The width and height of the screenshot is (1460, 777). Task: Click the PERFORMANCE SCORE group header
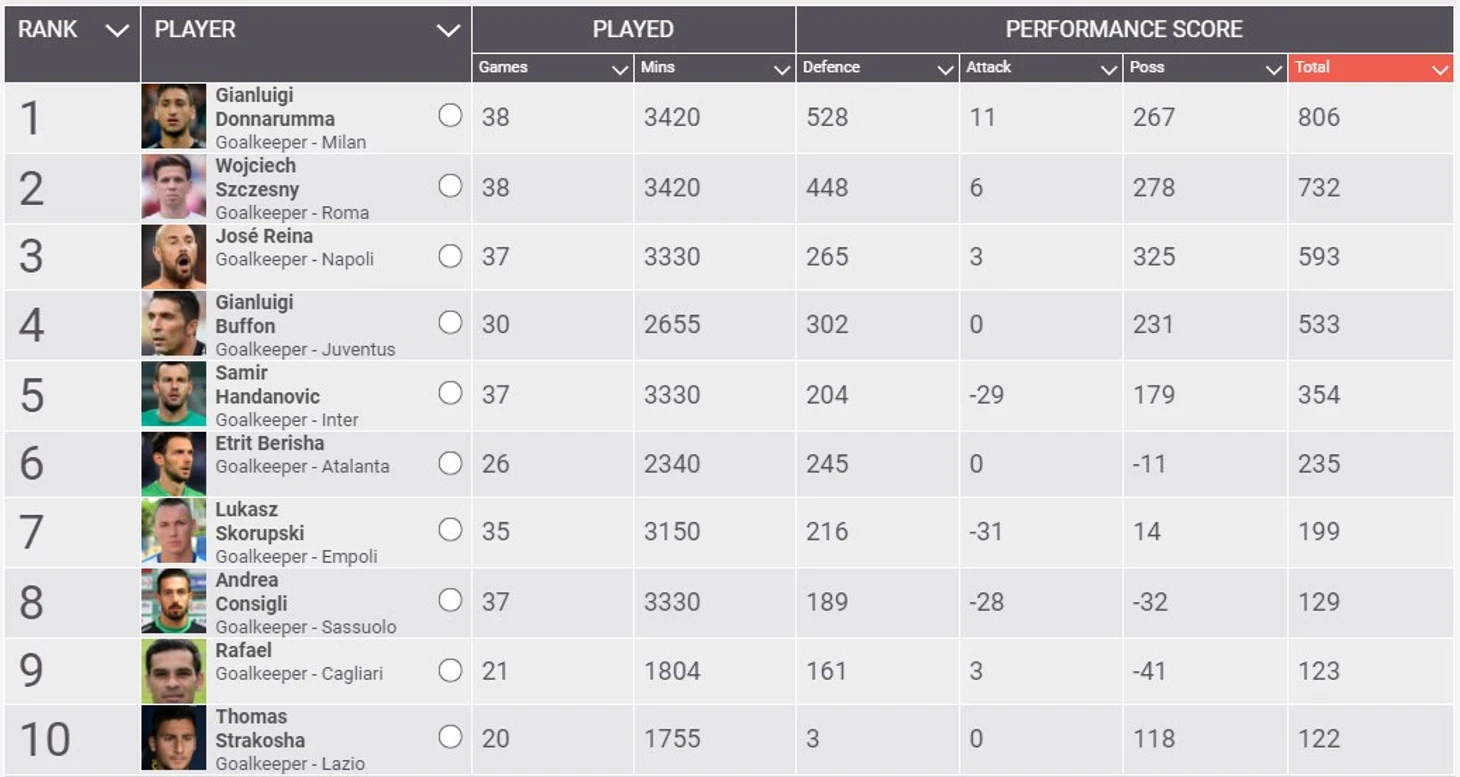pos(1124,29)
